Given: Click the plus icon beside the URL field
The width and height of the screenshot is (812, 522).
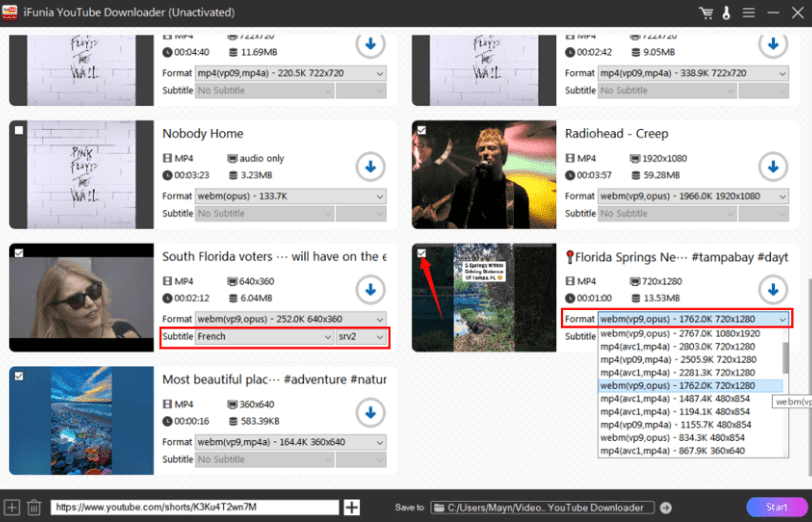Looking at the screenshot, I should tap(352, 507).
